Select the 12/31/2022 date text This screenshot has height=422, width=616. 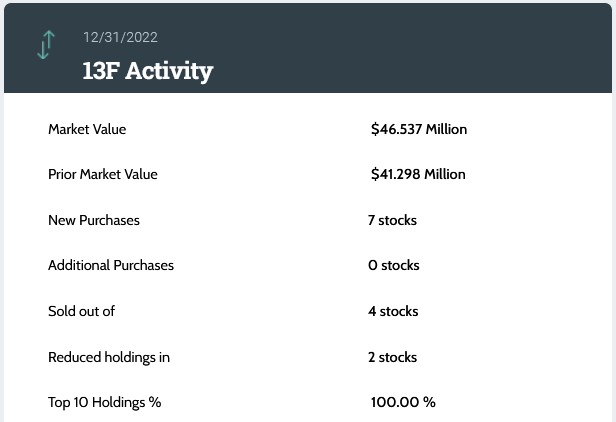(x=120, y=38)
